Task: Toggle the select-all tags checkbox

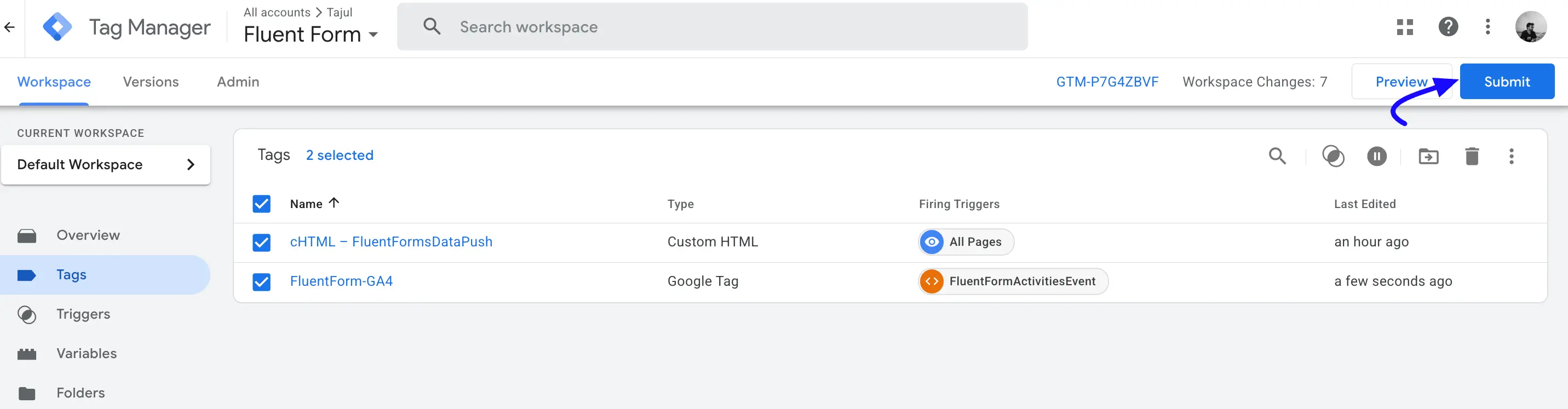Action: click(262, 204)
